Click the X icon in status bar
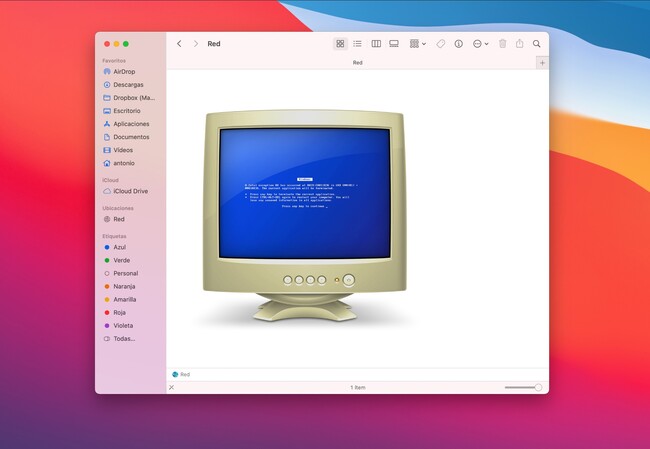Viewport: 650px width, 449px height. (x=171, y=387)
